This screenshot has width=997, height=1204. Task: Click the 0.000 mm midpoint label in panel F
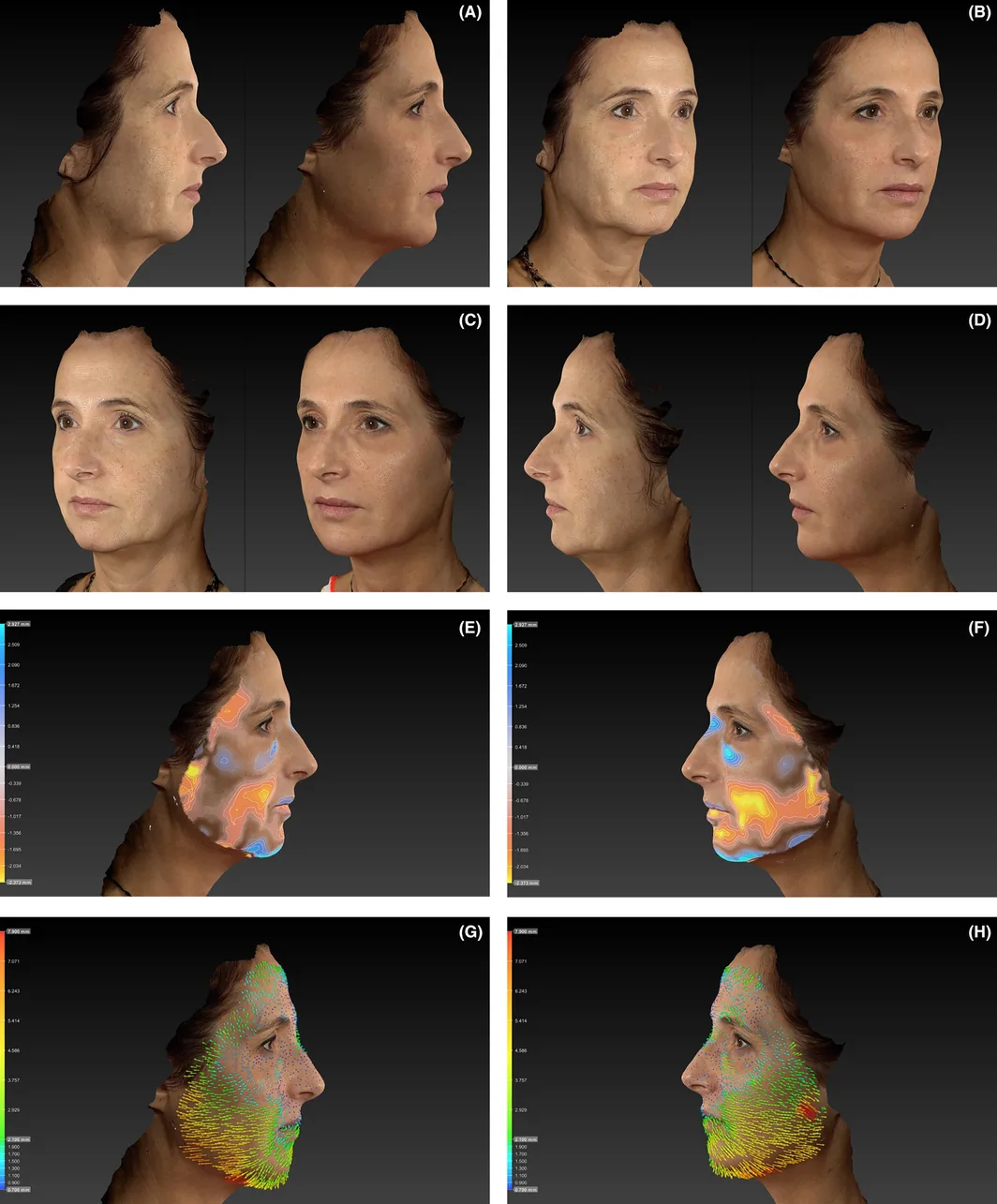point(526,767)
